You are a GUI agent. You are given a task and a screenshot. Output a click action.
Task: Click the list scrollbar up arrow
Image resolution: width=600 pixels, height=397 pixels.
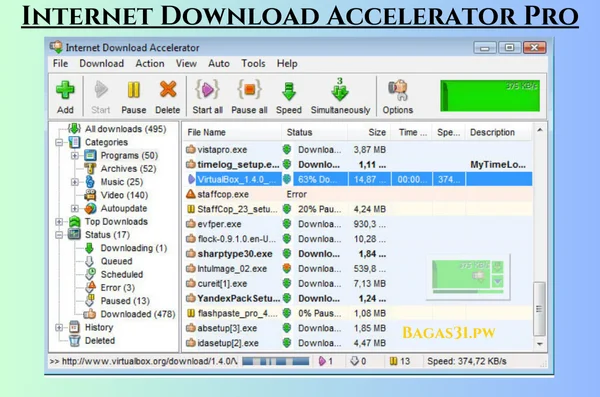540,130
